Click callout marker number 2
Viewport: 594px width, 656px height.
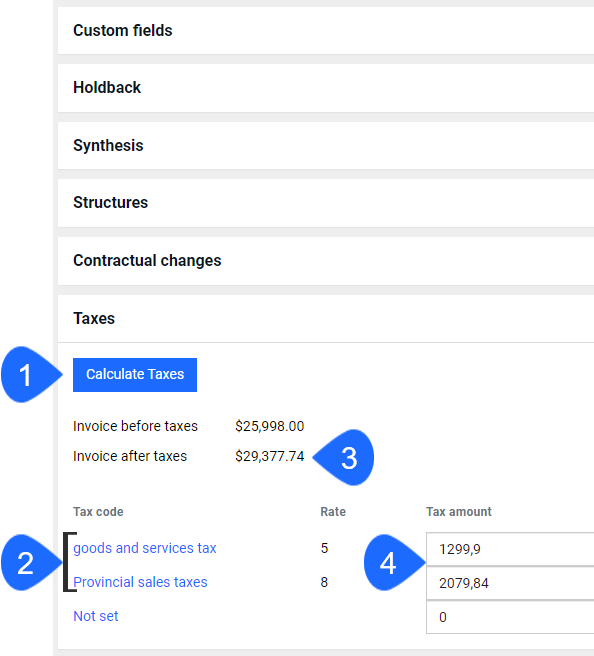click(x=31, y=562)
